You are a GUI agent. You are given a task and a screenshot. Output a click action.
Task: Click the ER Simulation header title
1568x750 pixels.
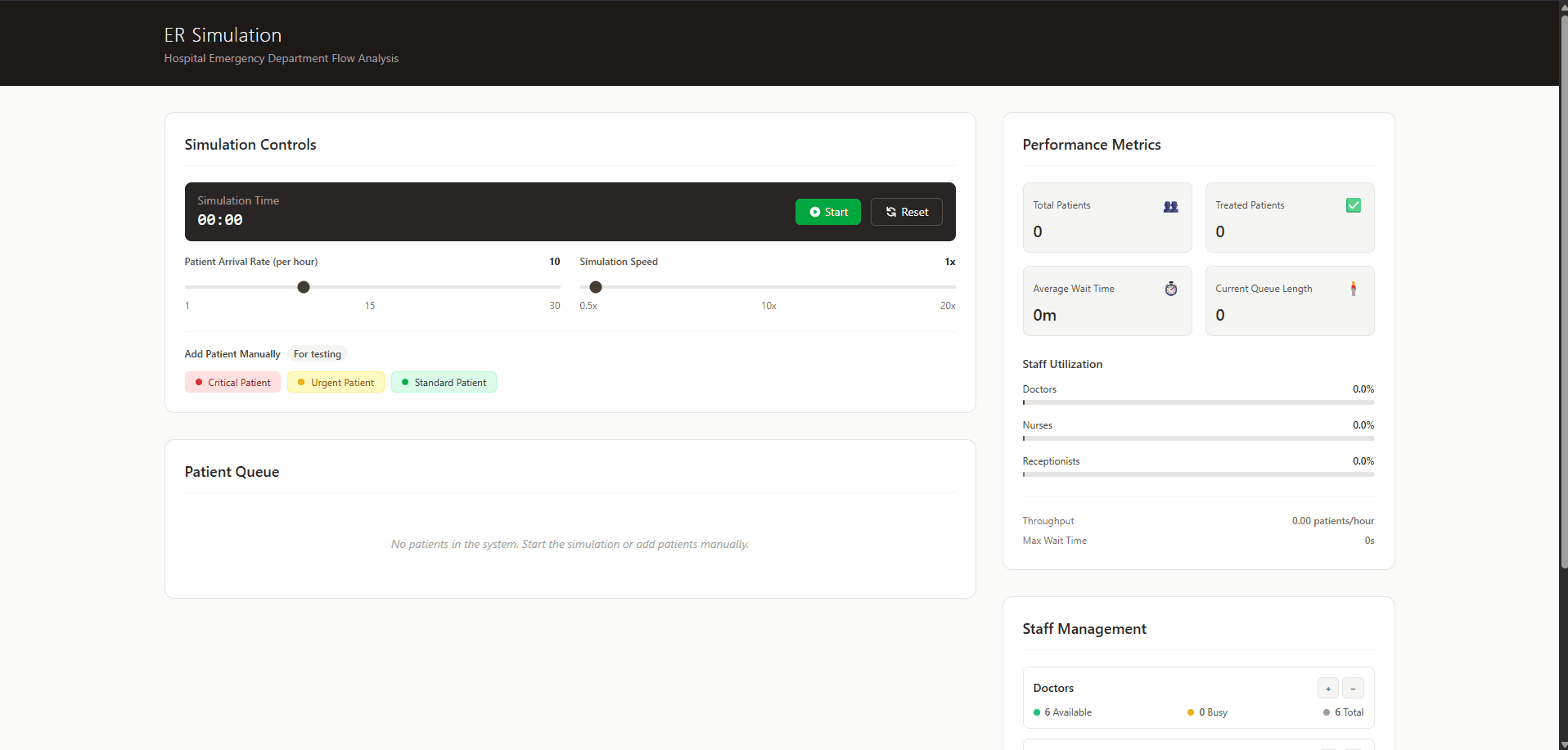click(223, 35)
